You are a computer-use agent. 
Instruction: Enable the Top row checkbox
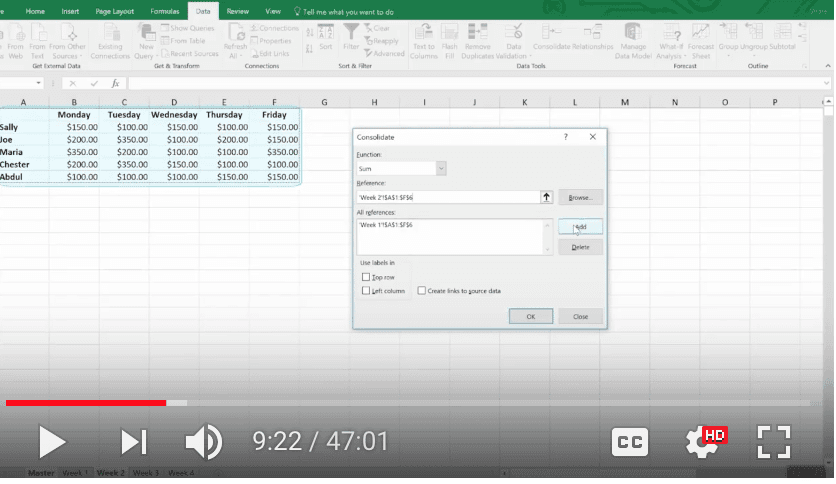click(366, 276)
